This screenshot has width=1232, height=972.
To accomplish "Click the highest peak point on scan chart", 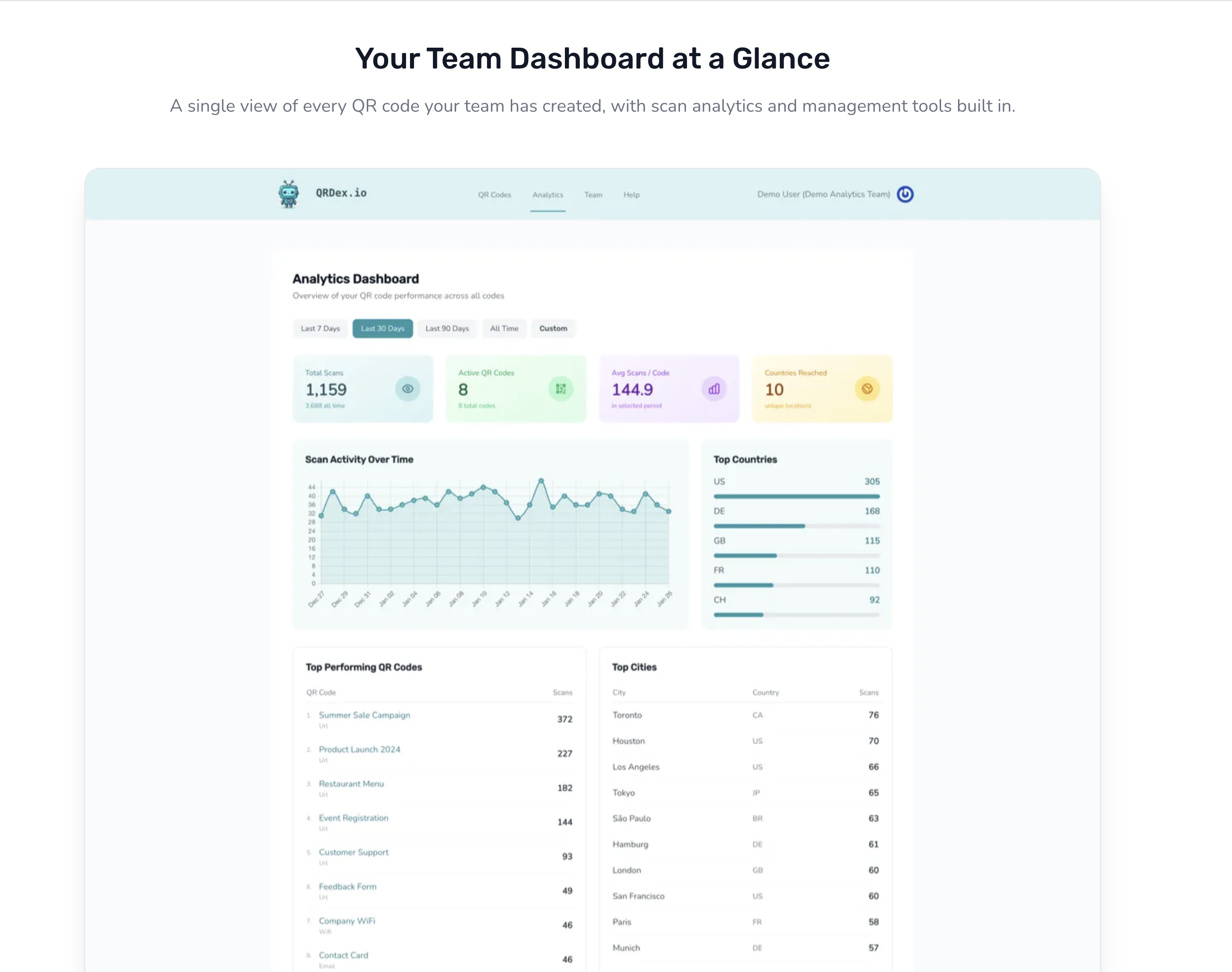I will pos(541,481).
